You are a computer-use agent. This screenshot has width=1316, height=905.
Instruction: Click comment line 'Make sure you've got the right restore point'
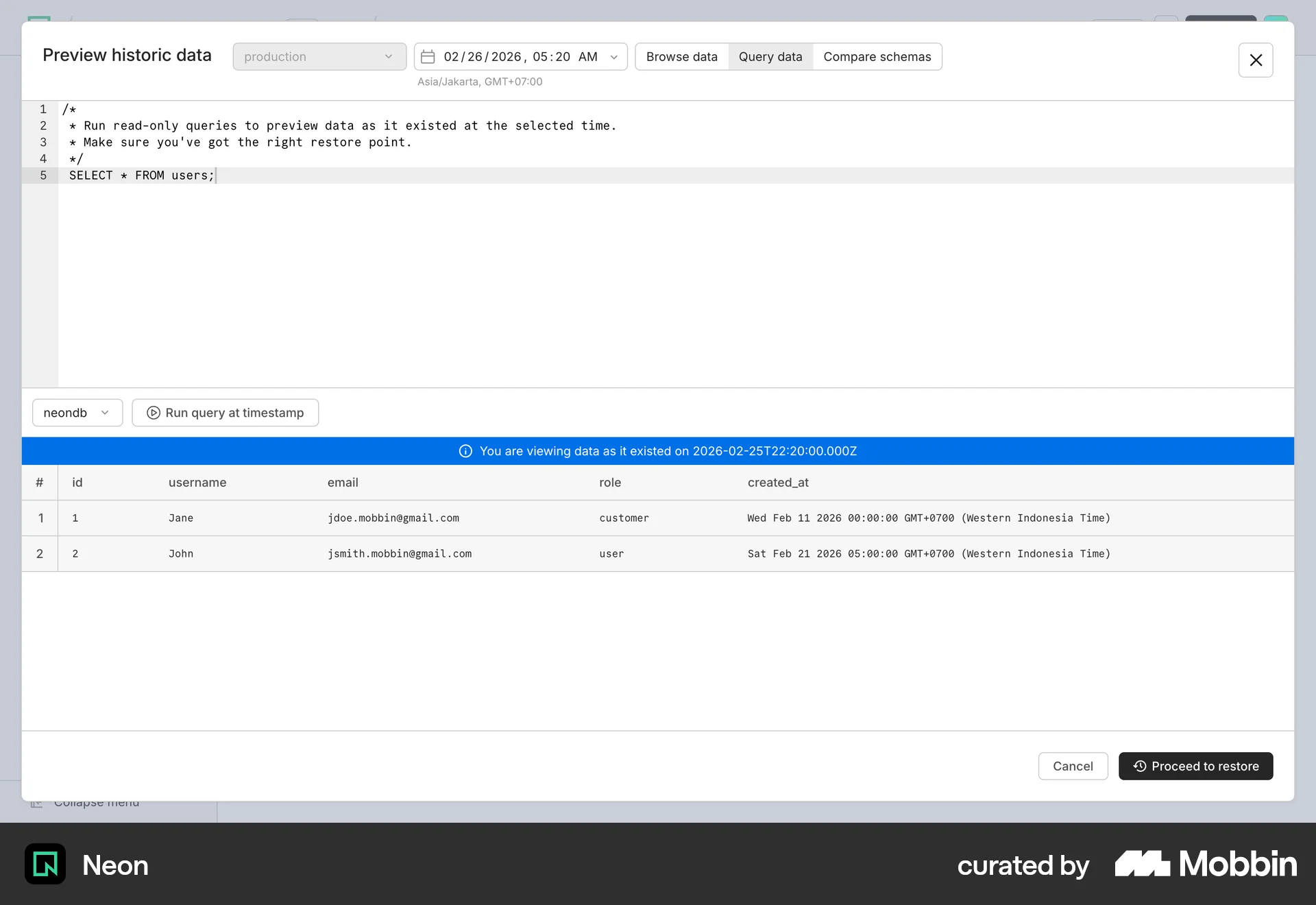click(240, 143)
